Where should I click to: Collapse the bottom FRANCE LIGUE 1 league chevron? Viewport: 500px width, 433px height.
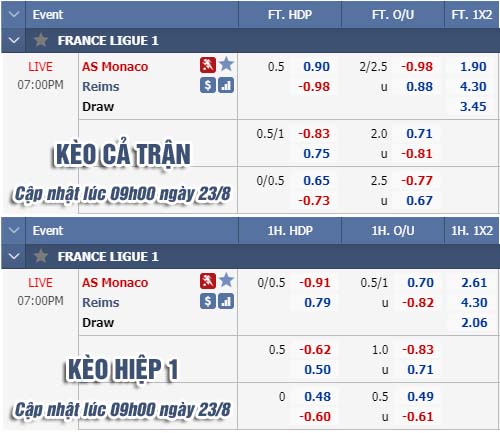14,256
